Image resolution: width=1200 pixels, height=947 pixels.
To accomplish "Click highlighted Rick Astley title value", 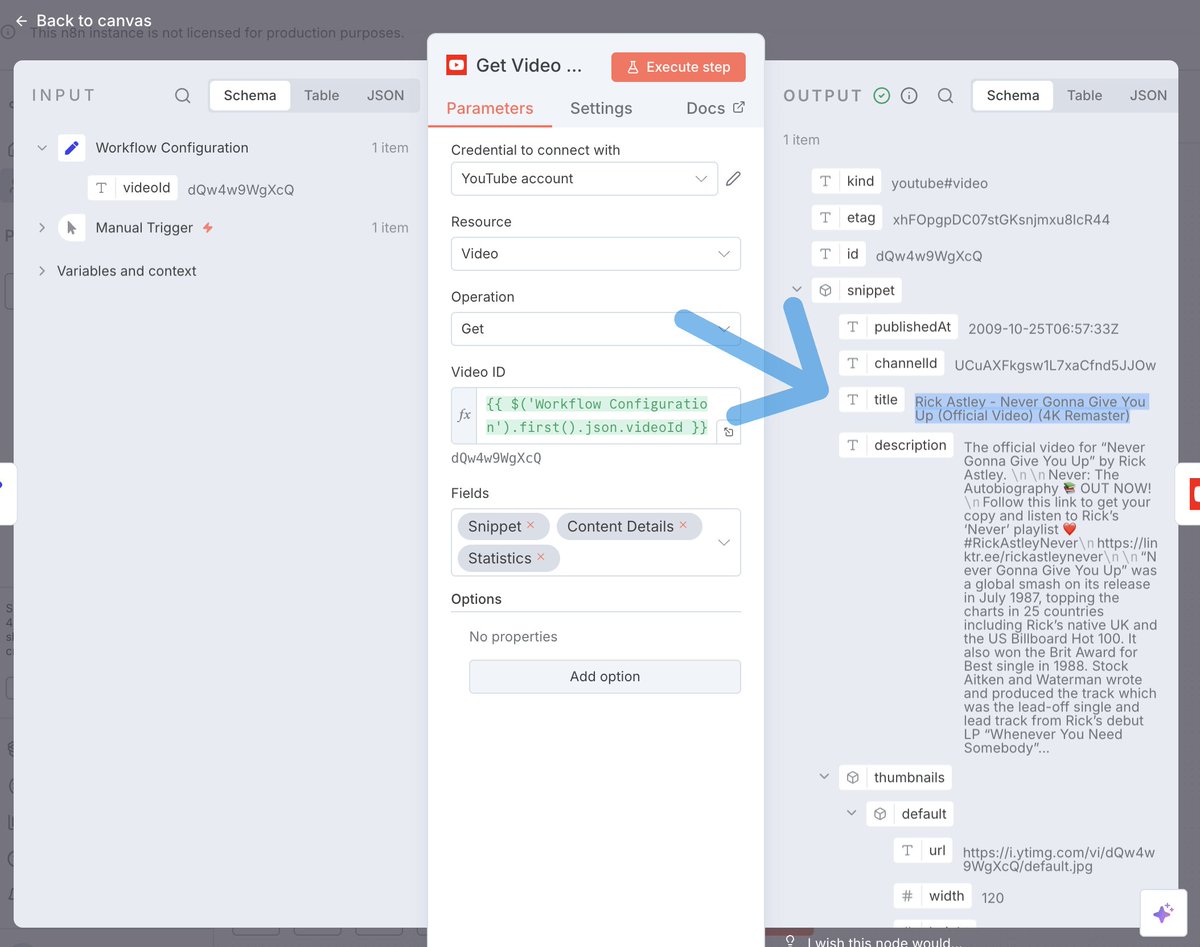I will pos(1031,408).
